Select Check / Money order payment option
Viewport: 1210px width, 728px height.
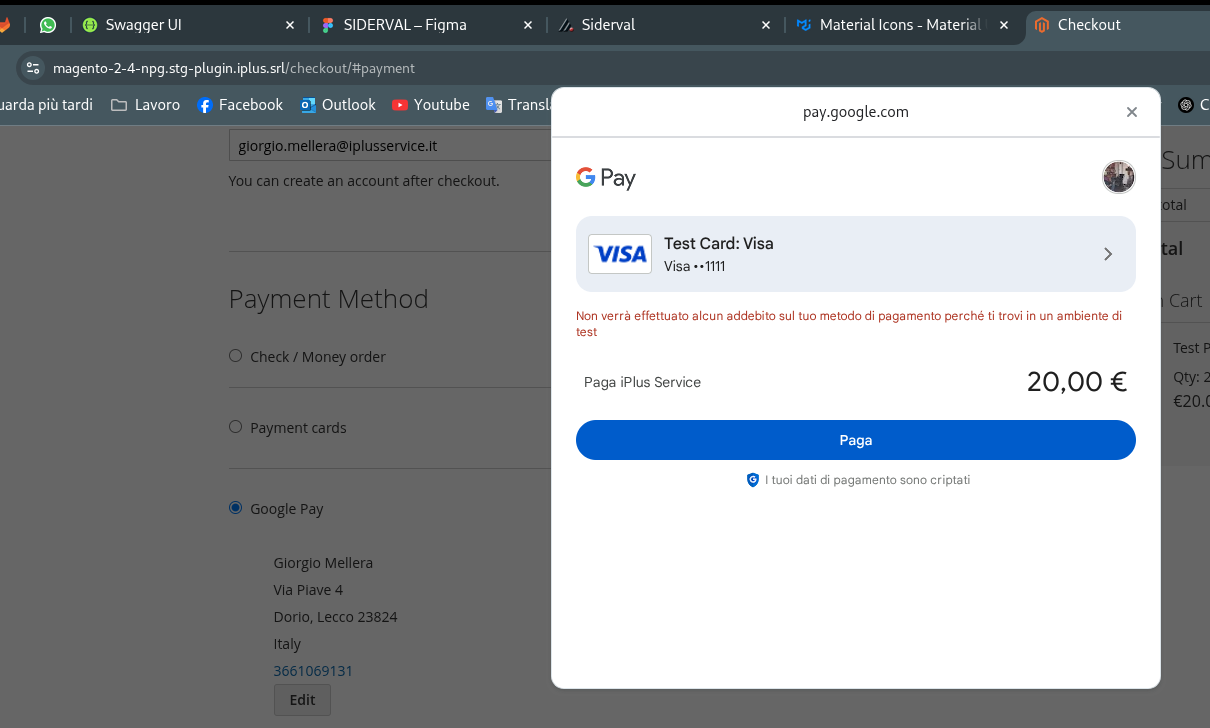click(x=236, y=356)
